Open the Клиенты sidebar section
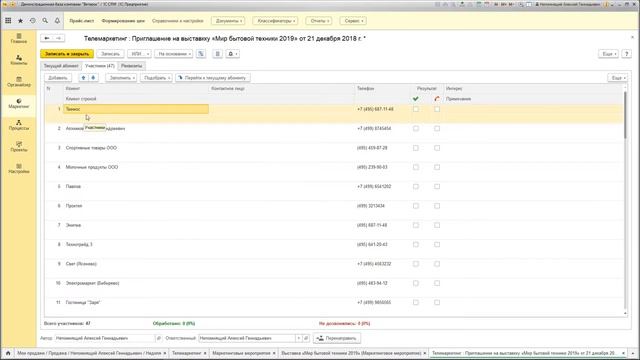640x360 pixels. pyautogui.click(x=19, y=60)
